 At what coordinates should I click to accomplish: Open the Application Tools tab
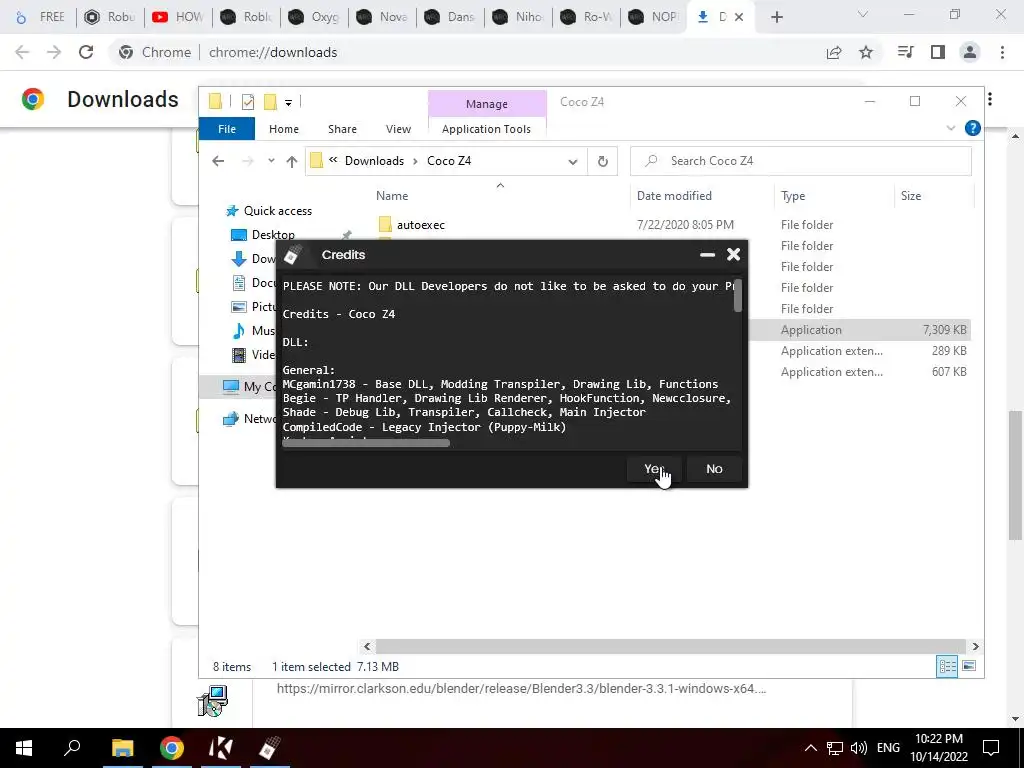486,129
